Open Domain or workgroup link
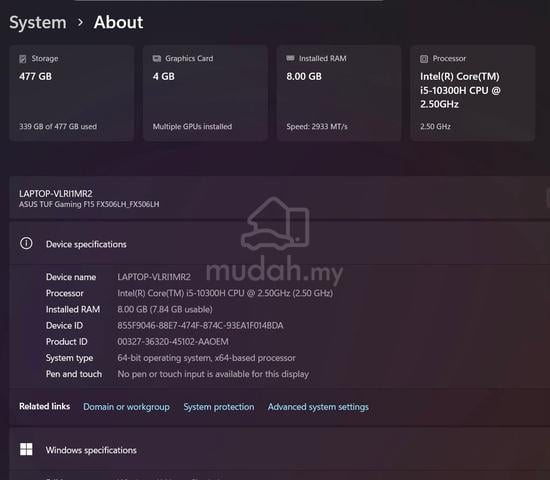550x480 pixels. click(x=126, y=407)
